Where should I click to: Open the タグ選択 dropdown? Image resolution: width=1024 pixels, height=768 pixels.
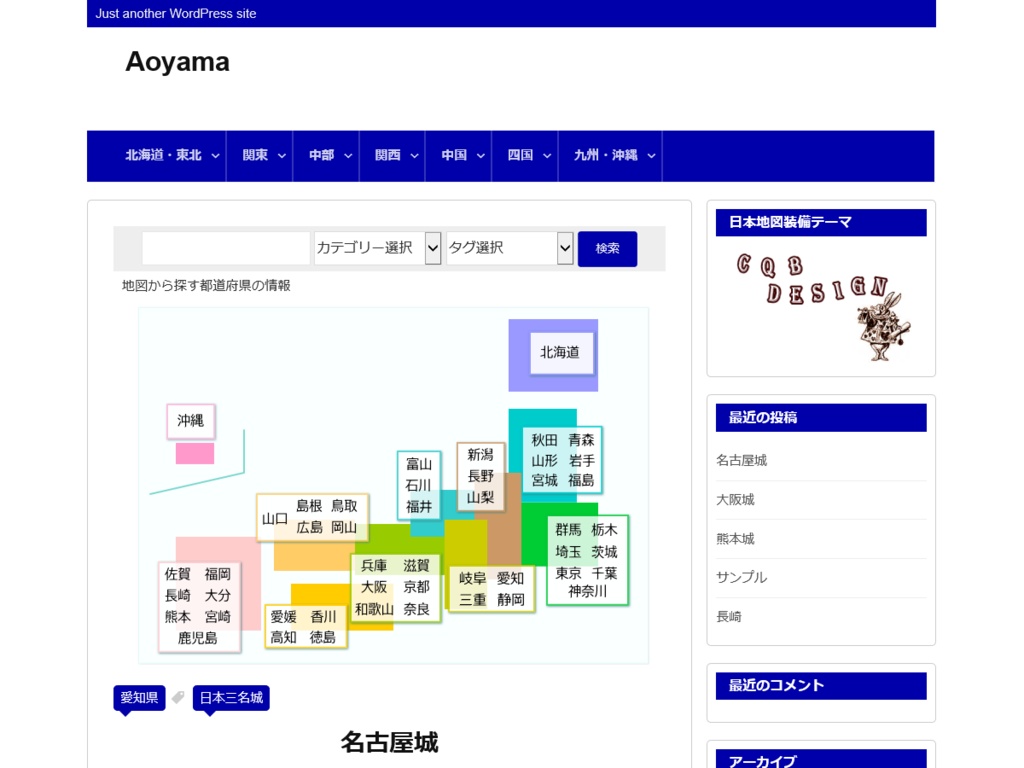(x=510, y=248)
